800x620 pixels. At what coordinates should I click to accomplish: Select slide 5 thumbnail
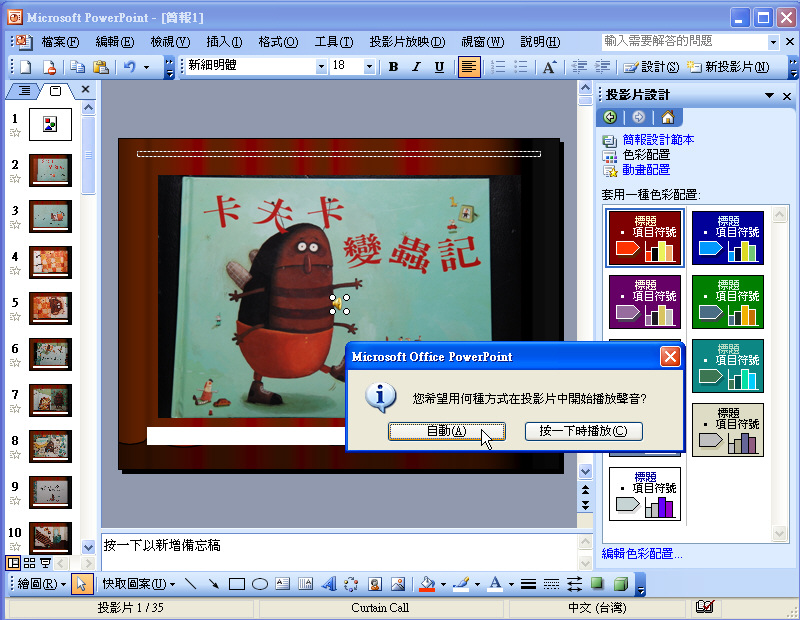tap(50, 308)
